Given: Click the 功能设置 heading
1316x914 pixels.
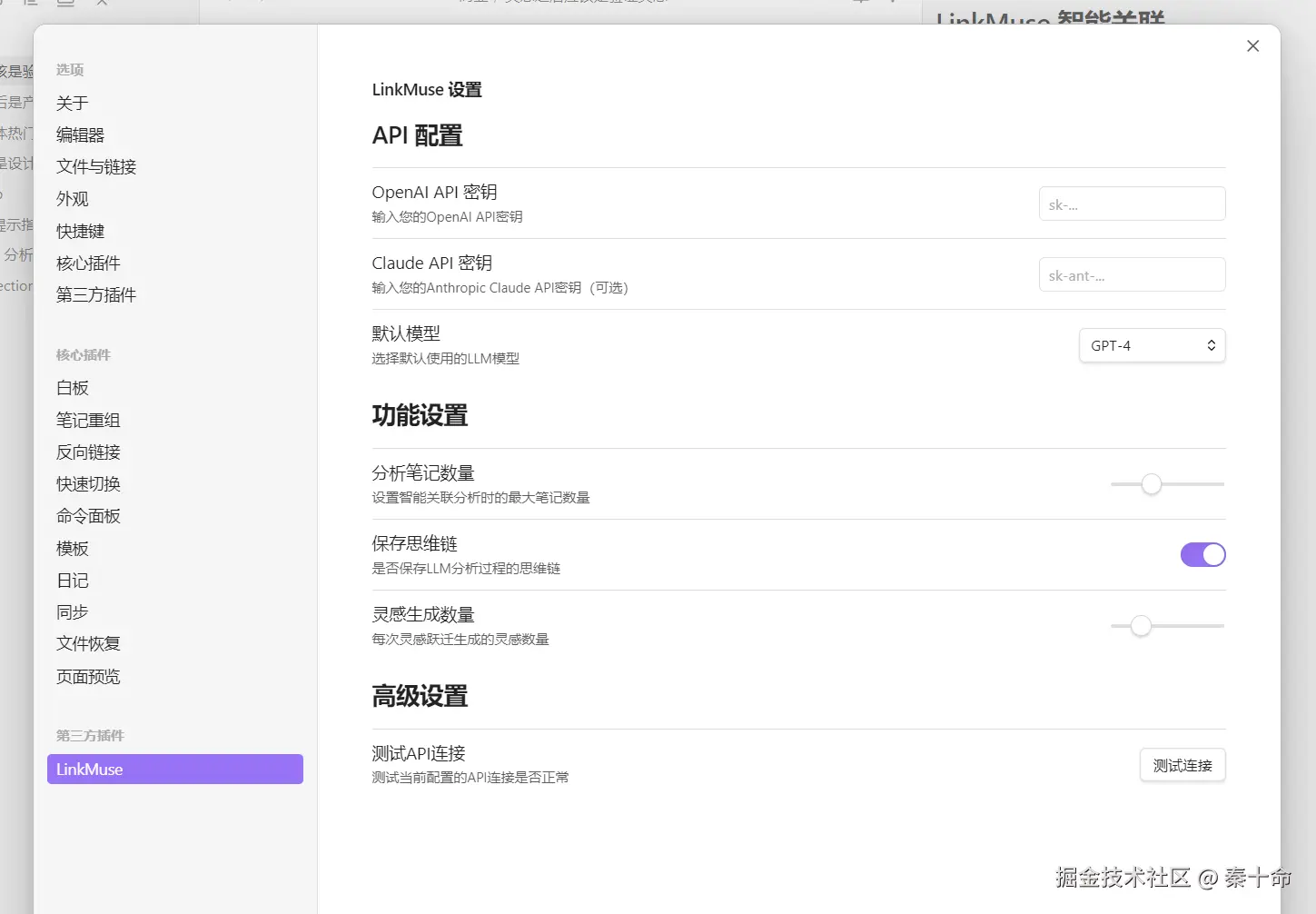Looking at the screenshot, I should 420,415.
